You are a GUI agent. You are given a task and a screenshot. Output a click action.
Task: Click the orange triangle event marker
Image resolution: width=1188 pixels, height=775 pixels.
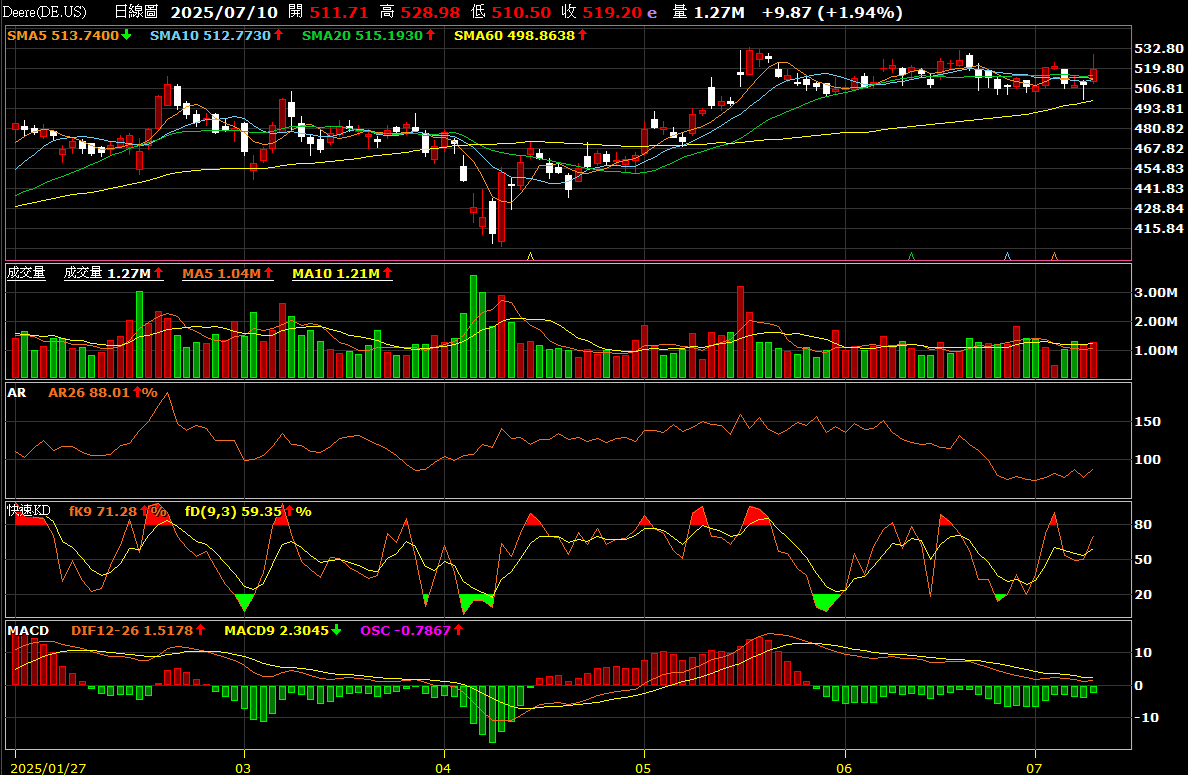pyautogui.click(x=1054, y=256)
